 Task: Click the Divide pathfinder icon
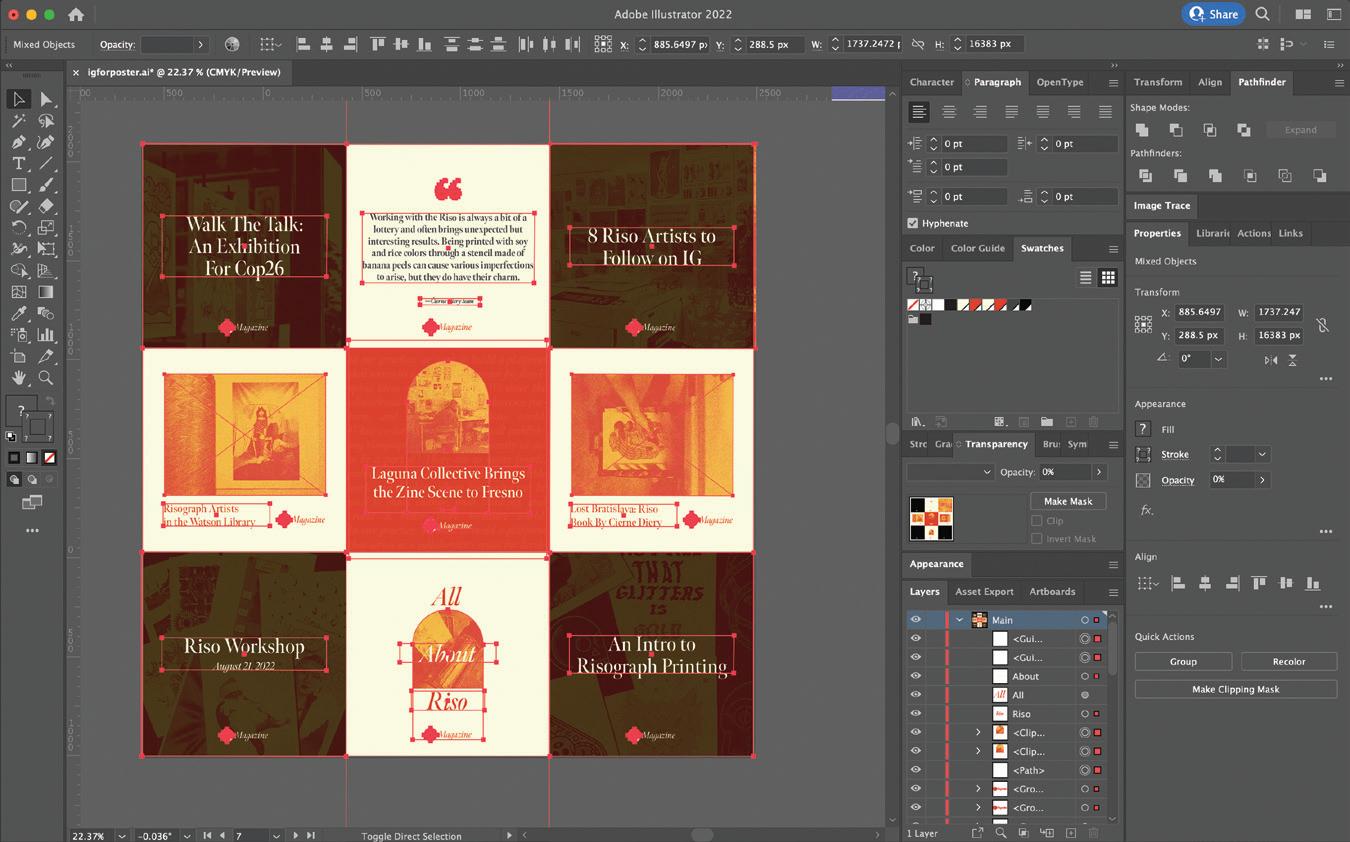[1145, 175]
